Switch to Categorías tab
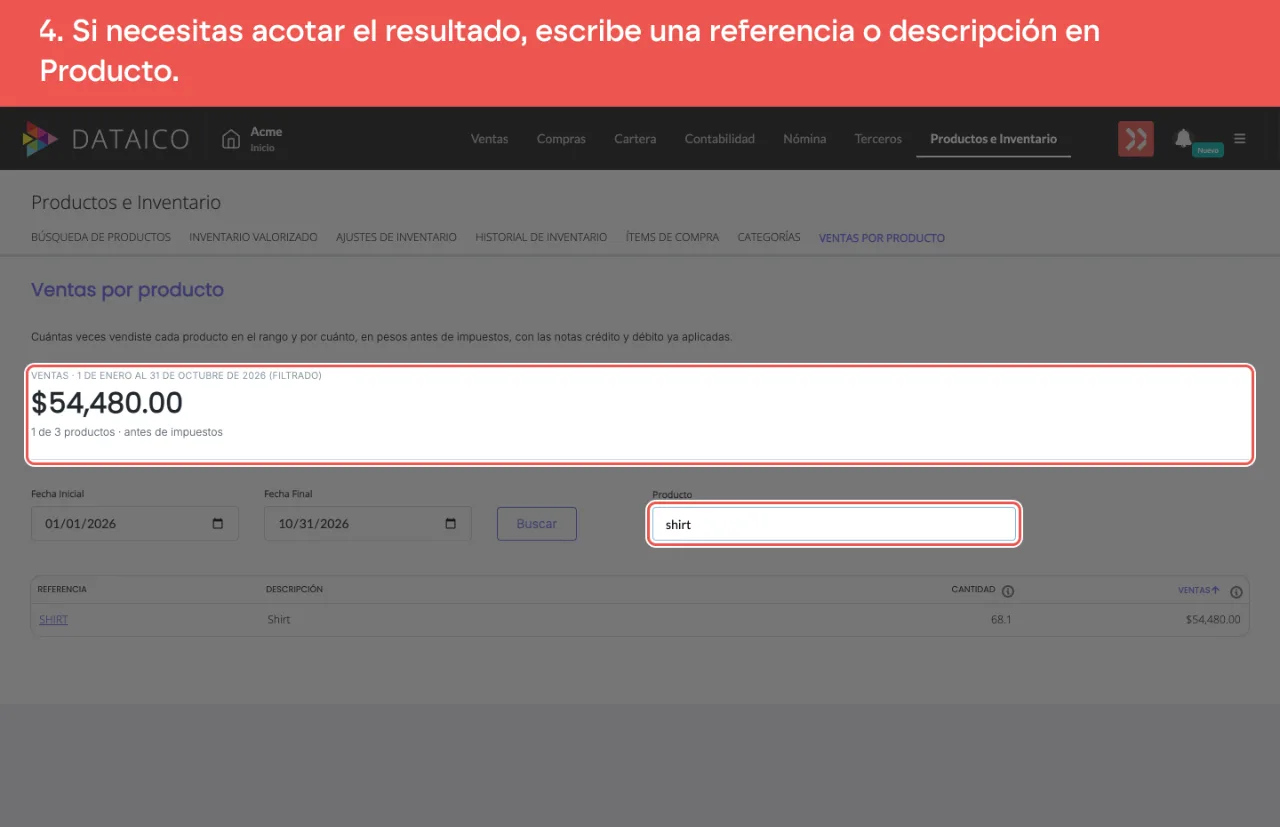 pyautogui.click(x=769, y=238)
